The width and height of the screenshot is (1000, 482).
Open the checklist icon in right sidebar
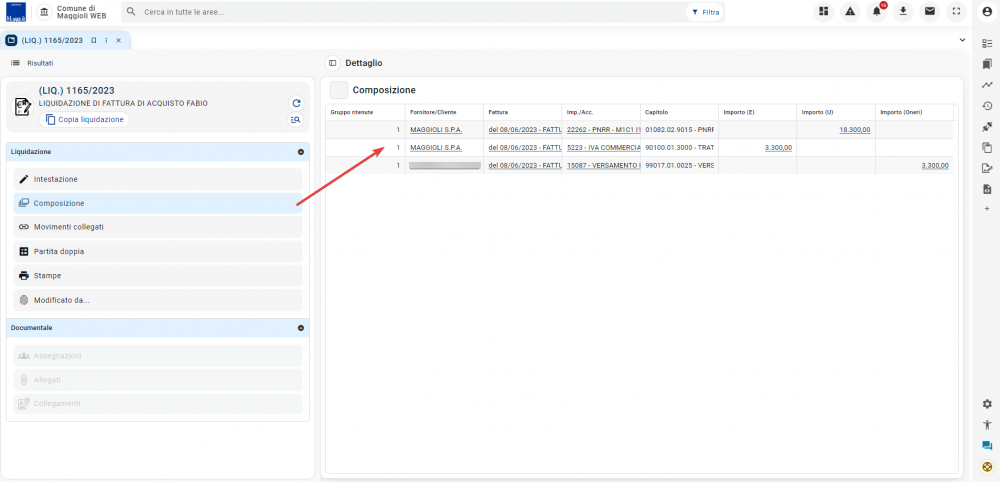click(987, 43)
